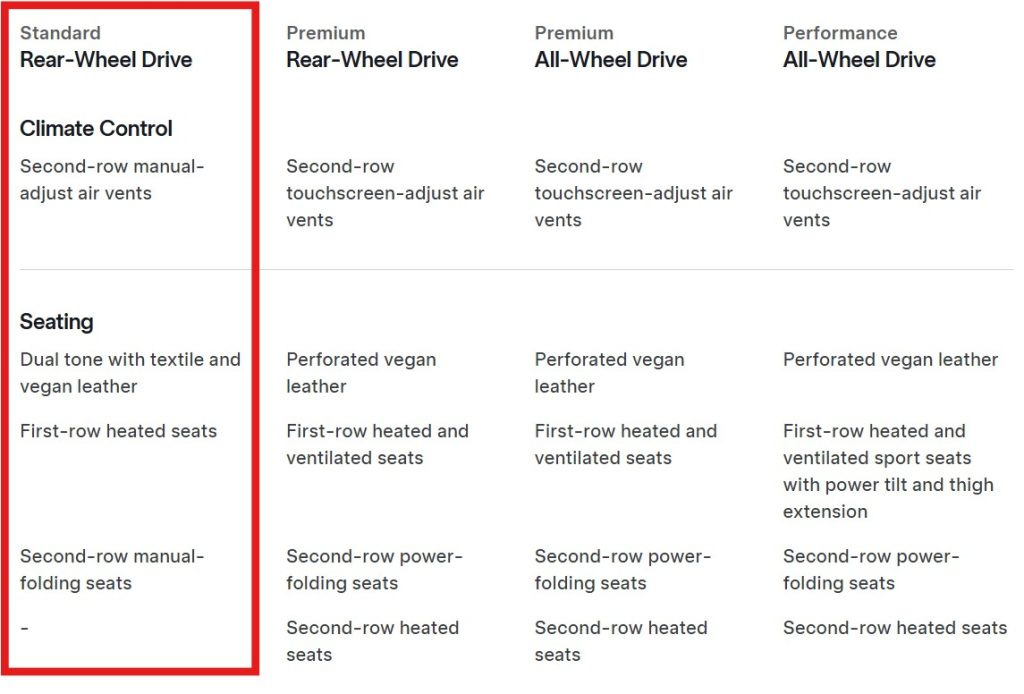
Task: Click touchscreen-adjust air vents under Performance All-Wheel Drive
Action: tap(881, 193)
